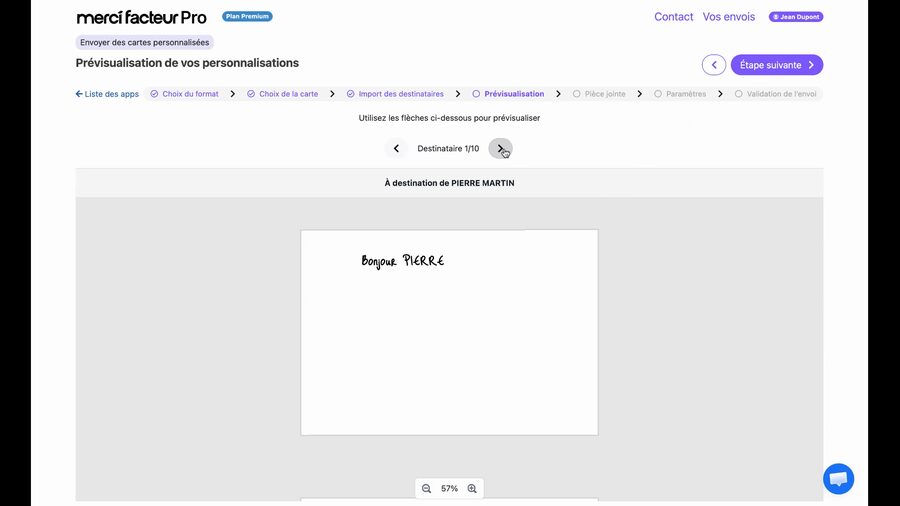Screen dimensions: 900x506
Task: Select the Choix du format step
Action: click(x=185, y=94)
